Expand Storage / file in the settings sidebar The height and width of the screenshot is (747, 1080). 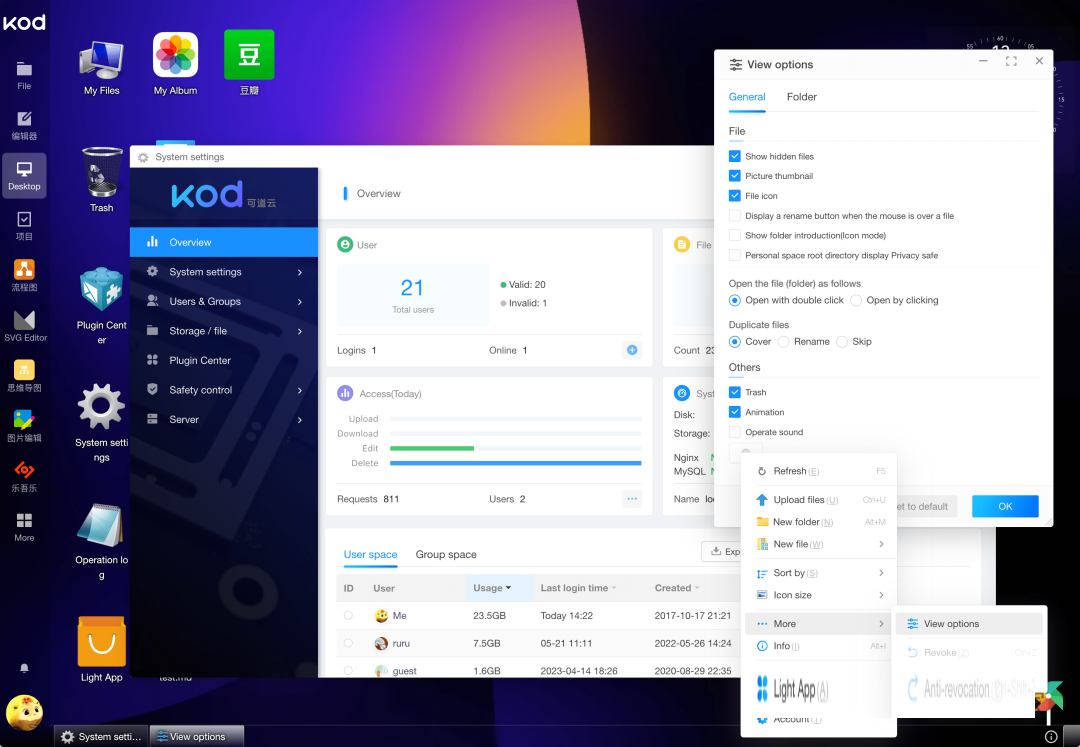224,331
